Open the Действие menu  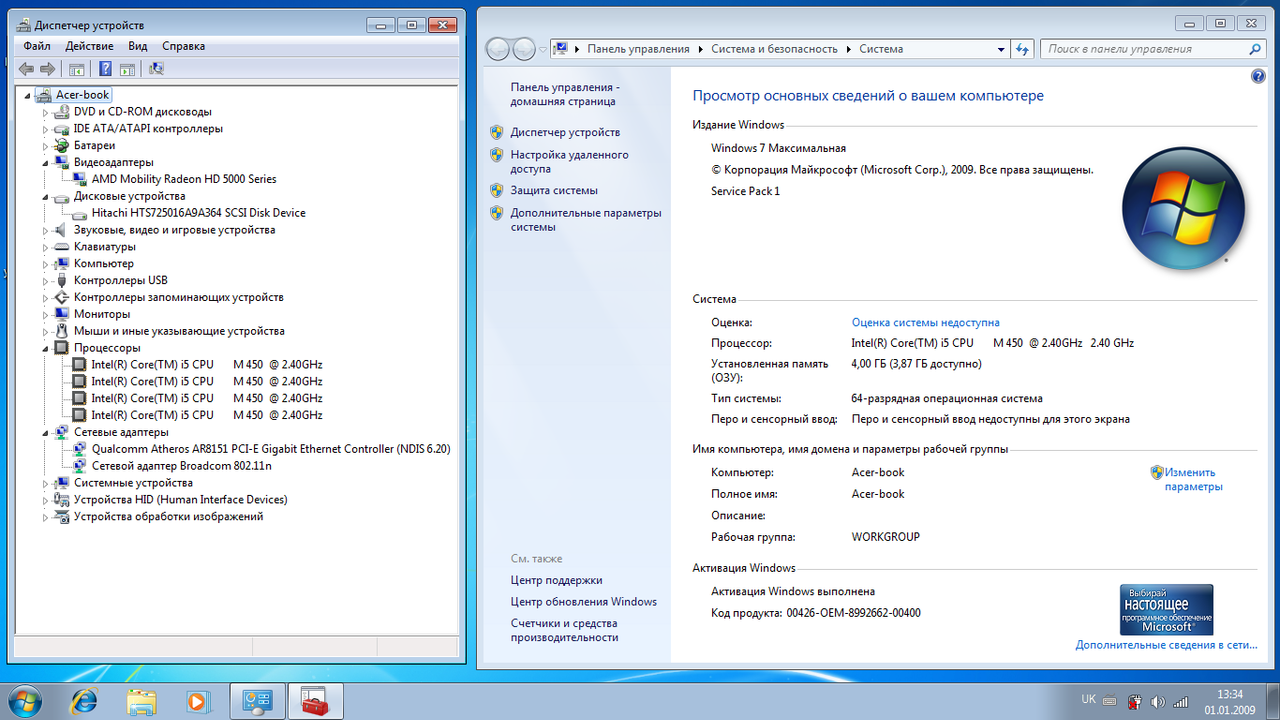point(89,46)
